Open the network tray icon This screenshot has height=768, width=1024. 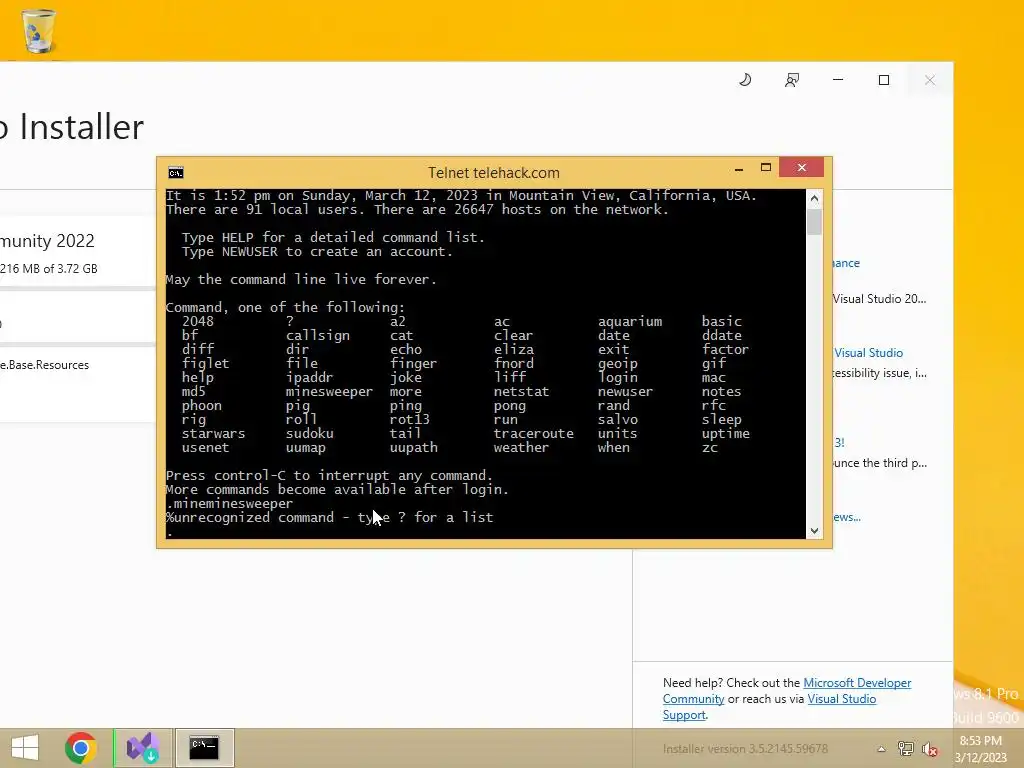point(906,748)
